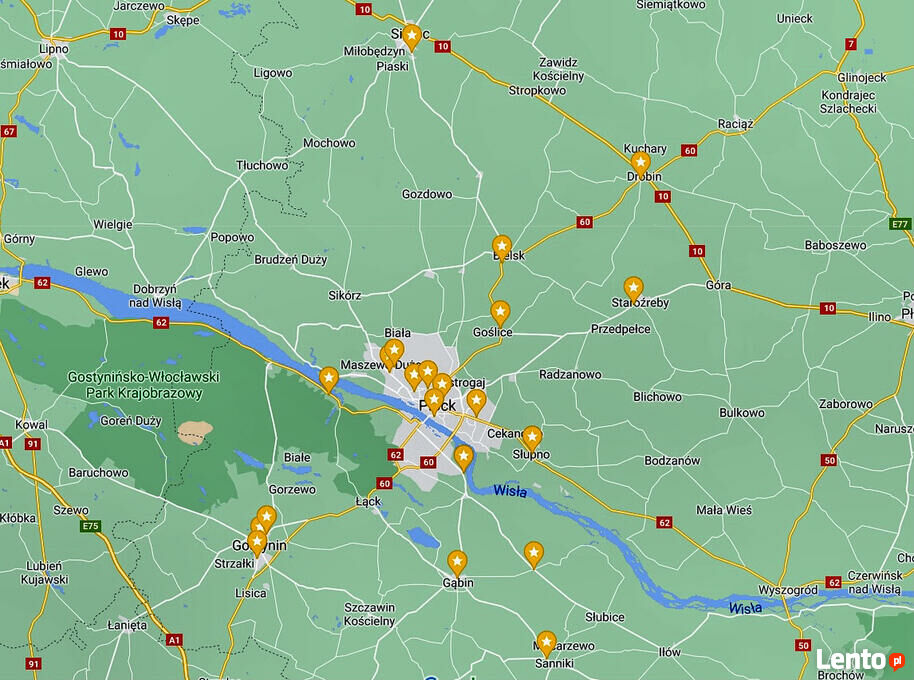914x680 pixels.
Task: Click the star pin at Staroźreby
Action: pos(633,288)
